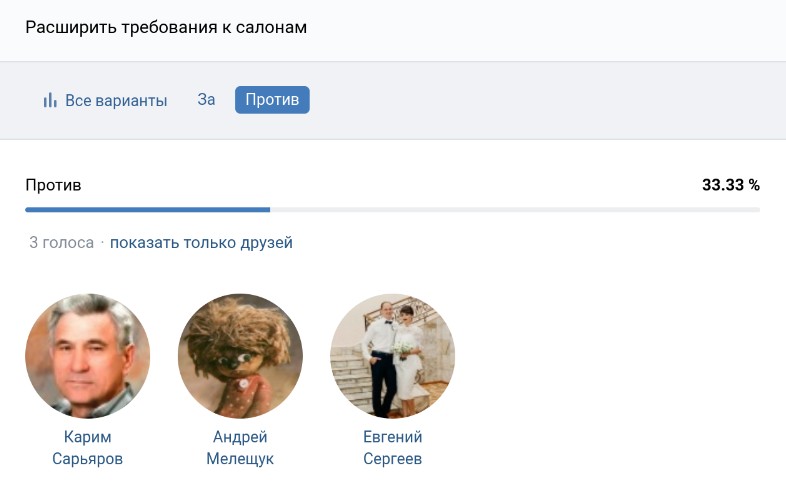Click the surname Сарьяров under the first avatar
786x487 pixels.
coord(87,459)
